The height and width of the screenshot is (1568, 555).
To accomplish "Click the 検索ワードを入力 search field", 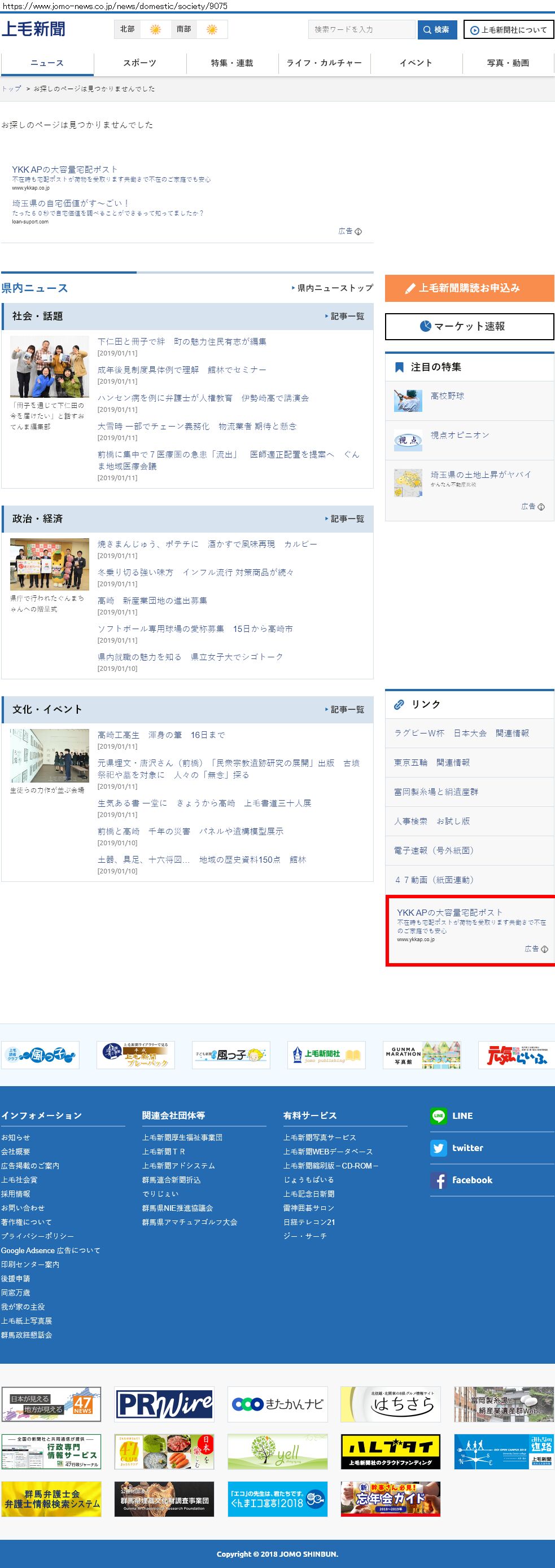I will click(x=361, y=29).
